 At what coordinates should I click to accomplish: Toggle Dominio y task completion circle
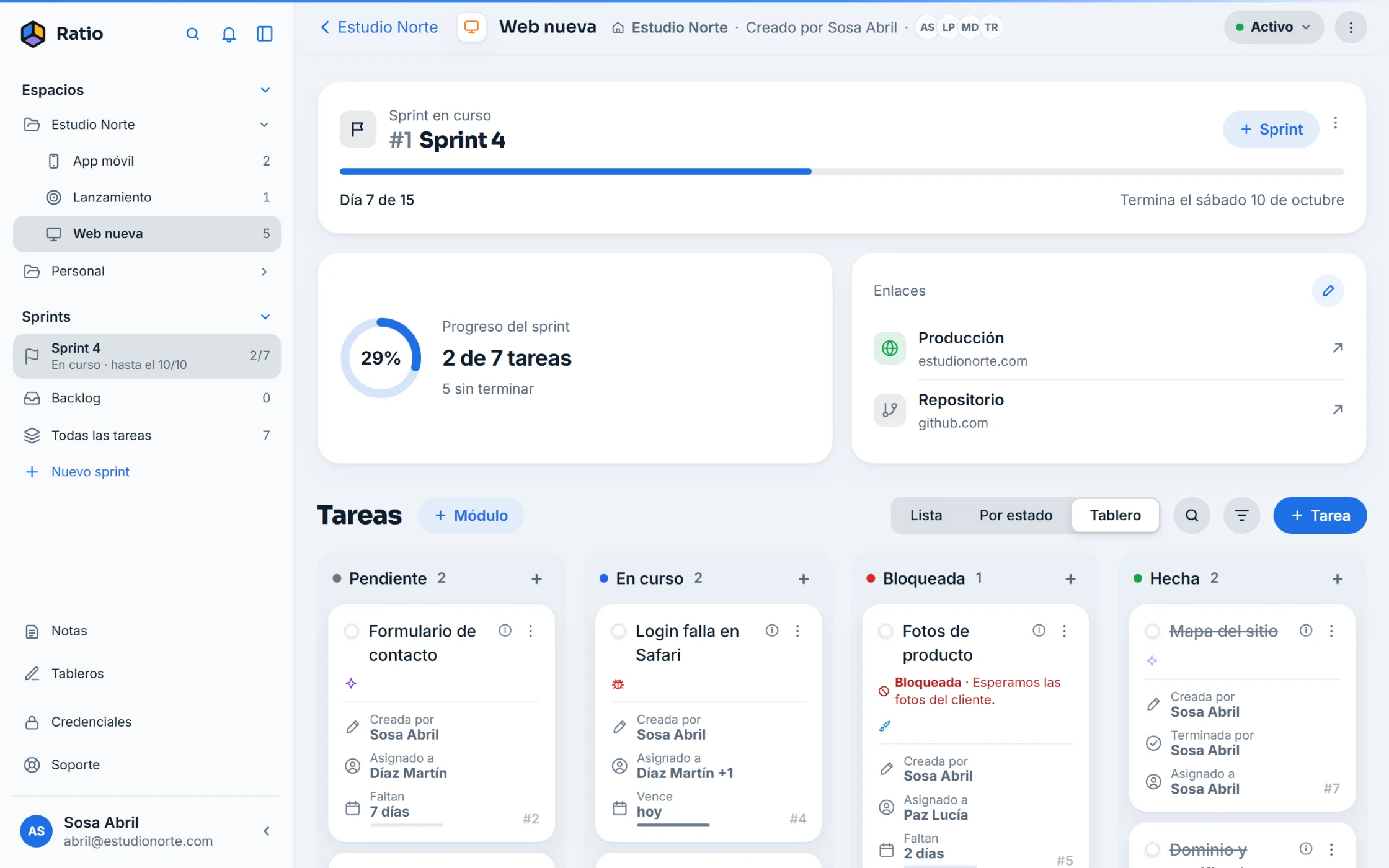(1152, 849)
